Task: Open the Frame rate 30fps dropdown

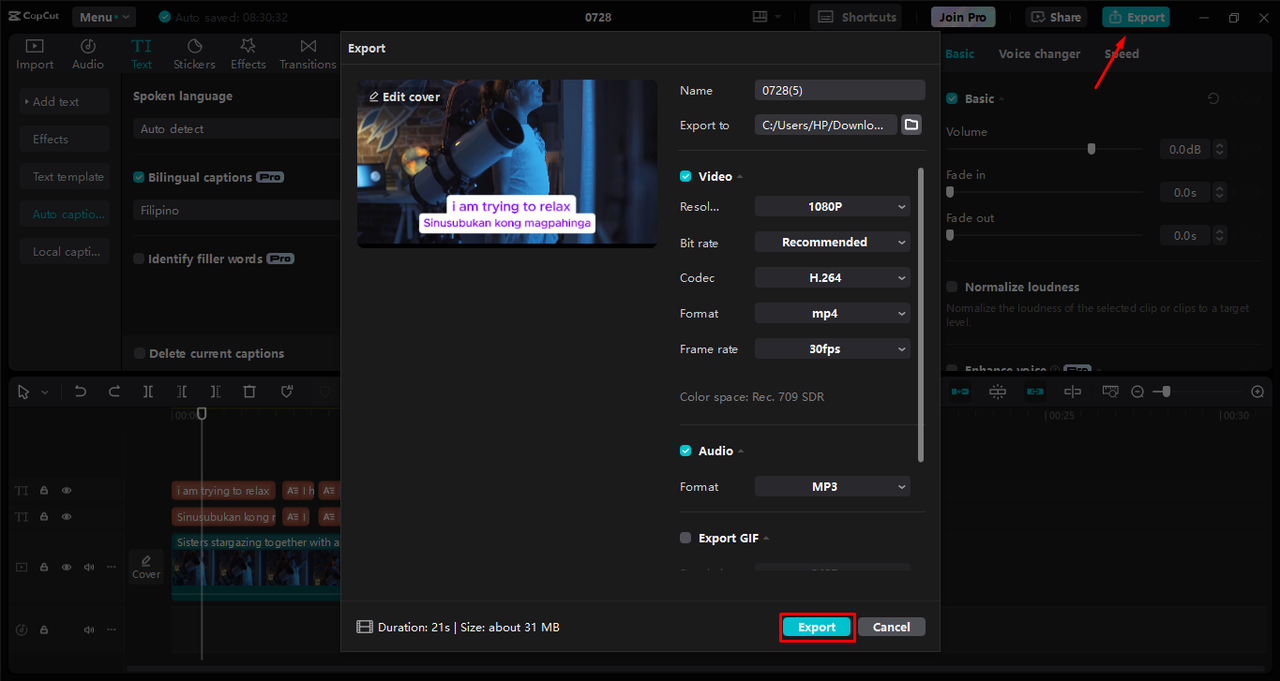Action: (832, 349)
